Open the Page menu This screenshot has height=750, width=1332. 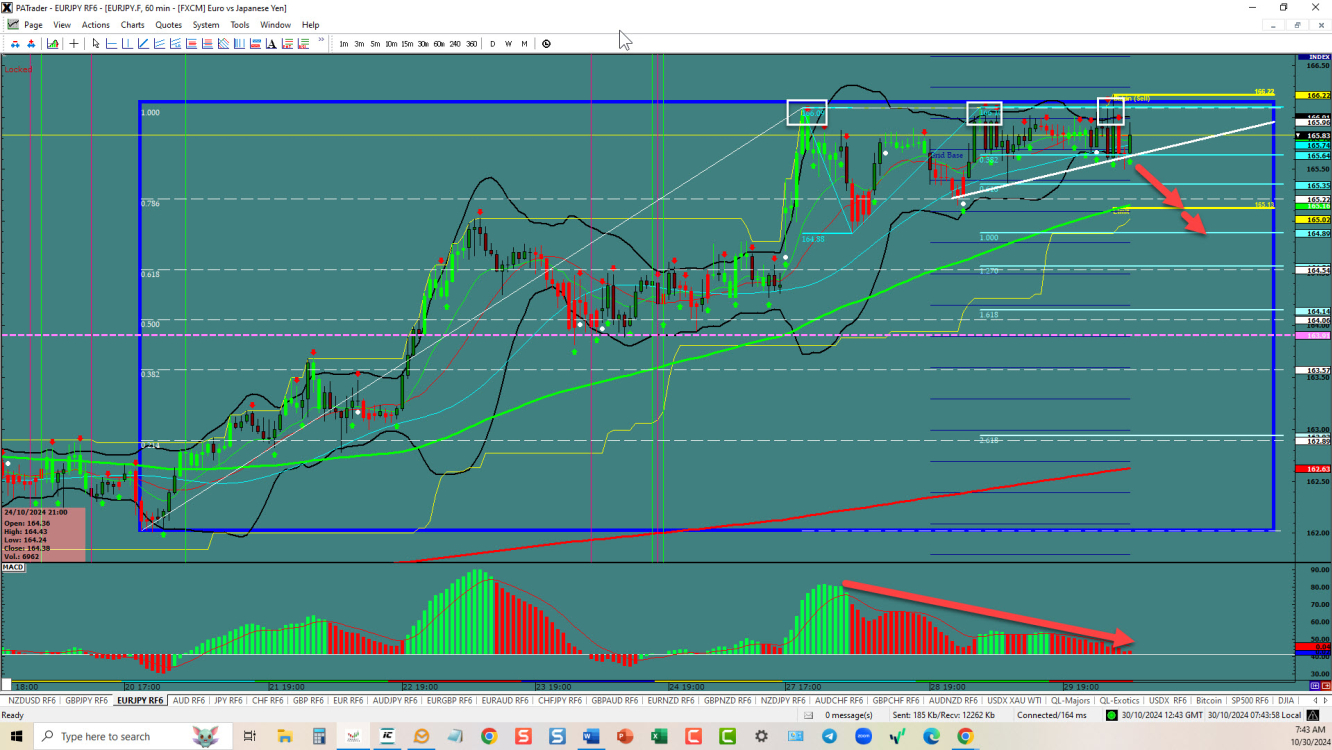[33, 24]
